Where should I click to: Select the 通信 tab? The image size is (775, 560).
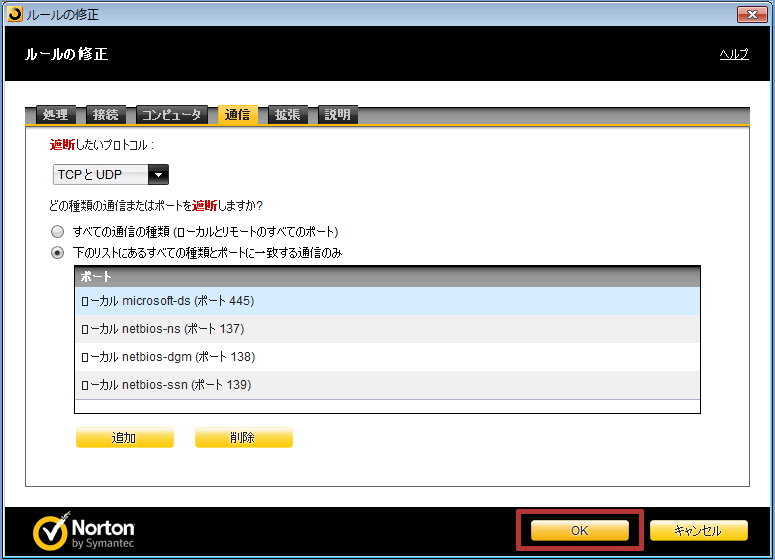tap(238, 115)
